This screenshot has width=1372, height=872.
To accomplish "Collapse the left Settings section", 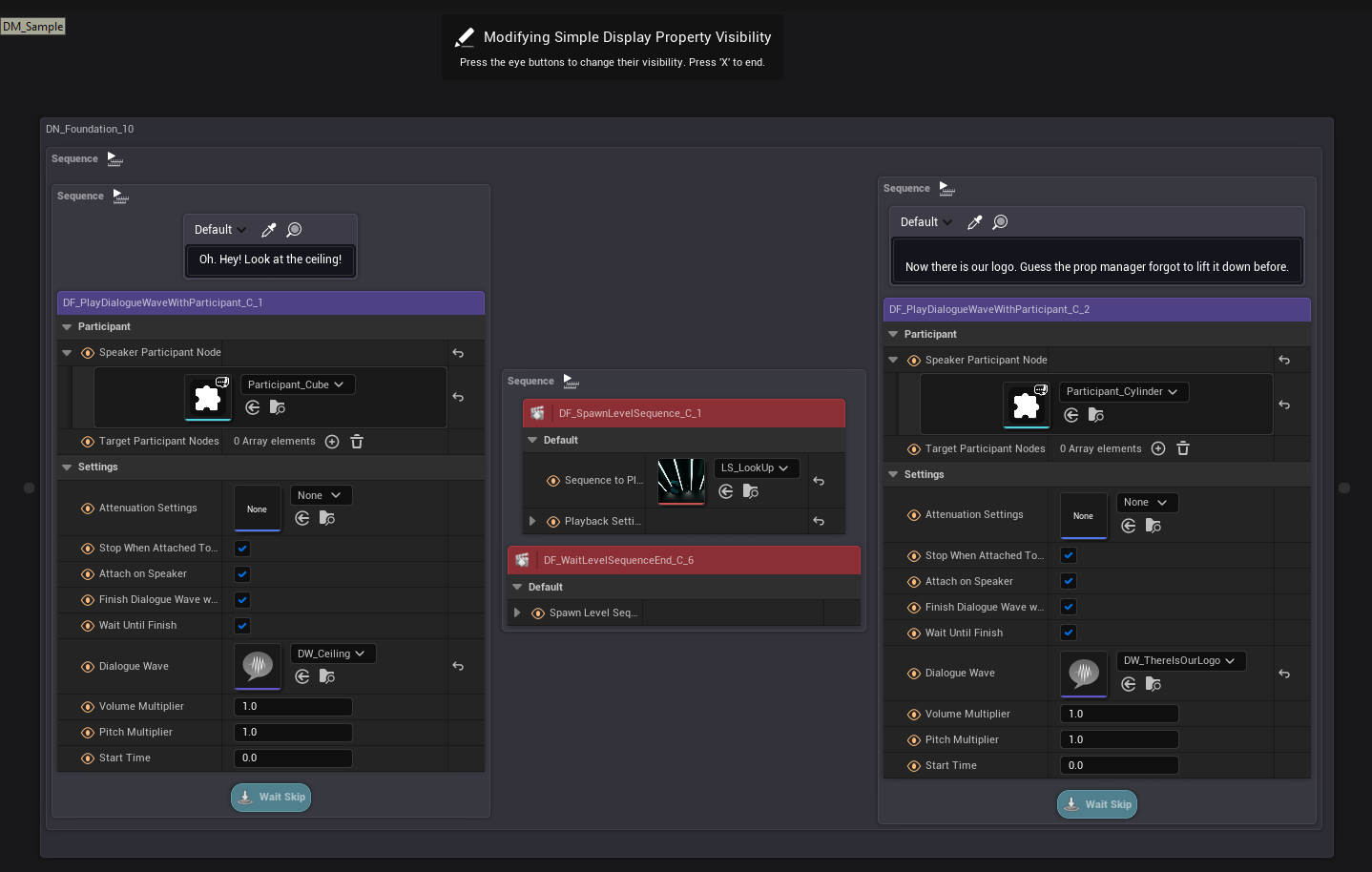I will click(x=67, y=467).
